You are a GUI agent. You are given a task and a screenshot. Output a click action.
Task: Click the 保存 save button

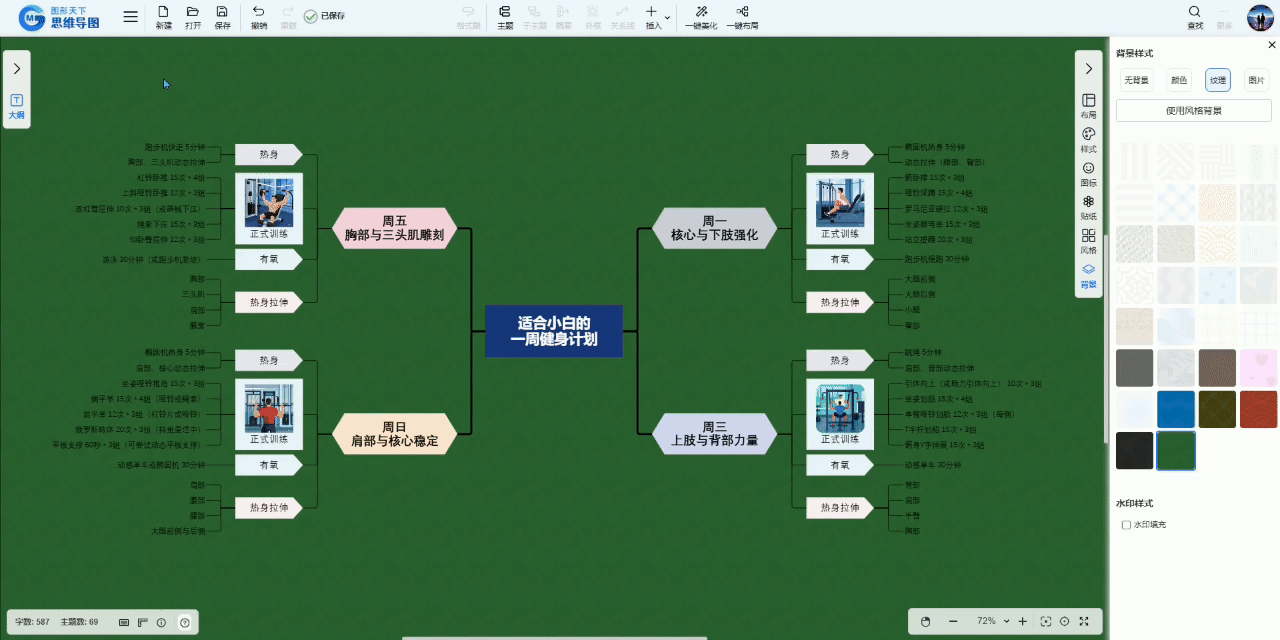pyautogui.click(x=222, y=17)
